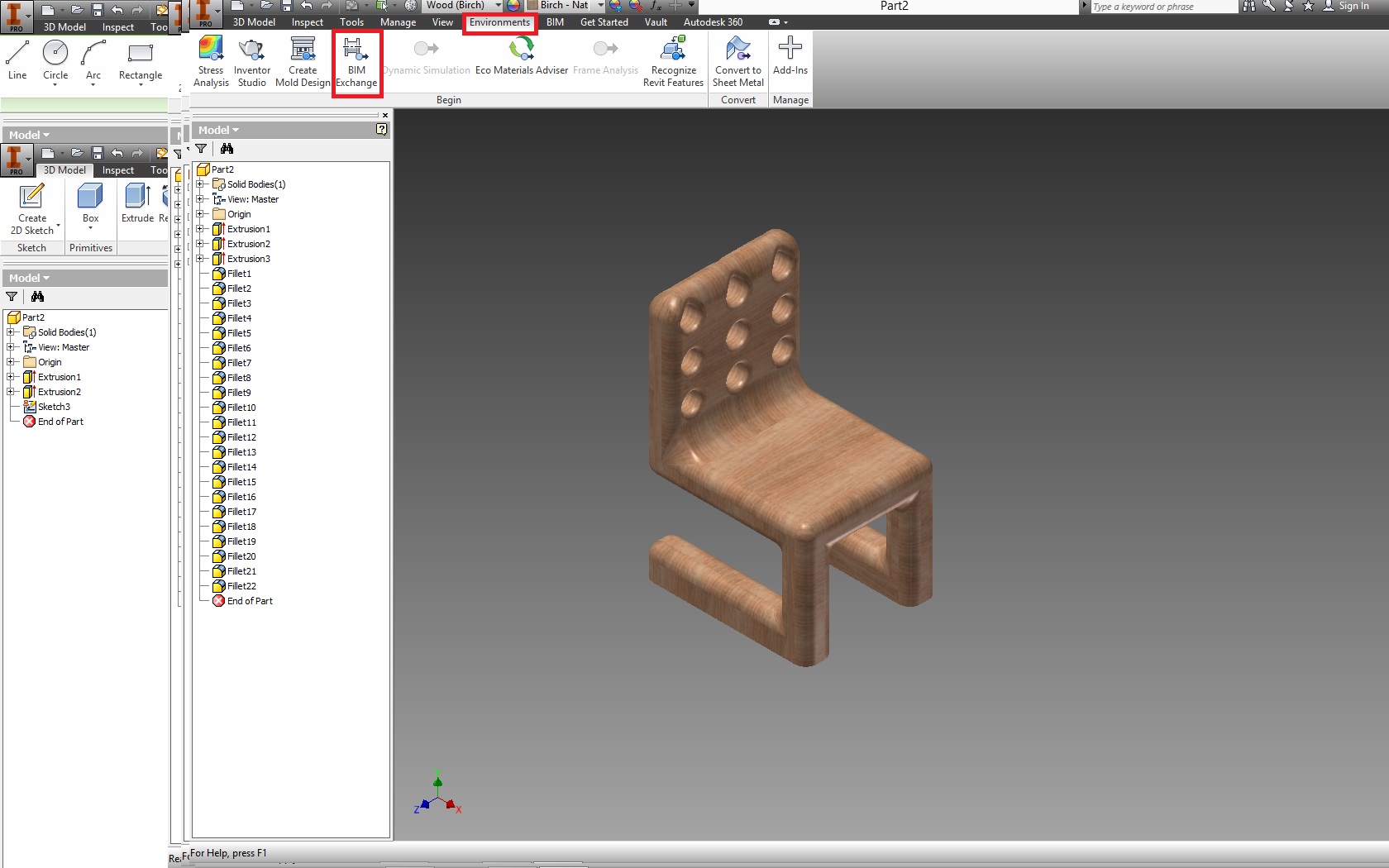
Task: Open the appearance color wheel
Action: [513, 6]
